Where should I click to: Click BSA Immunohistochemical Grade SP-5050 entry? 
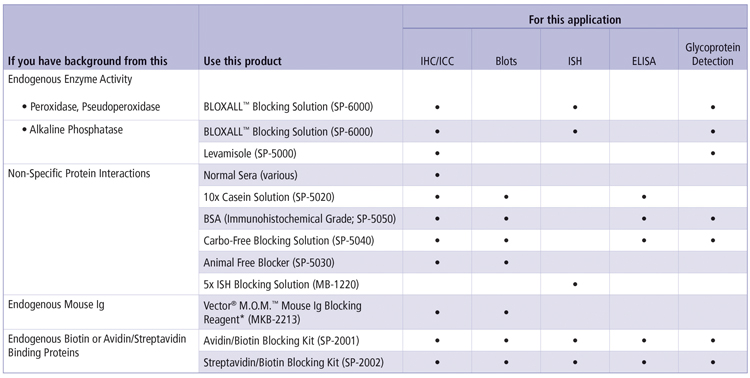(x=299, y=219)
